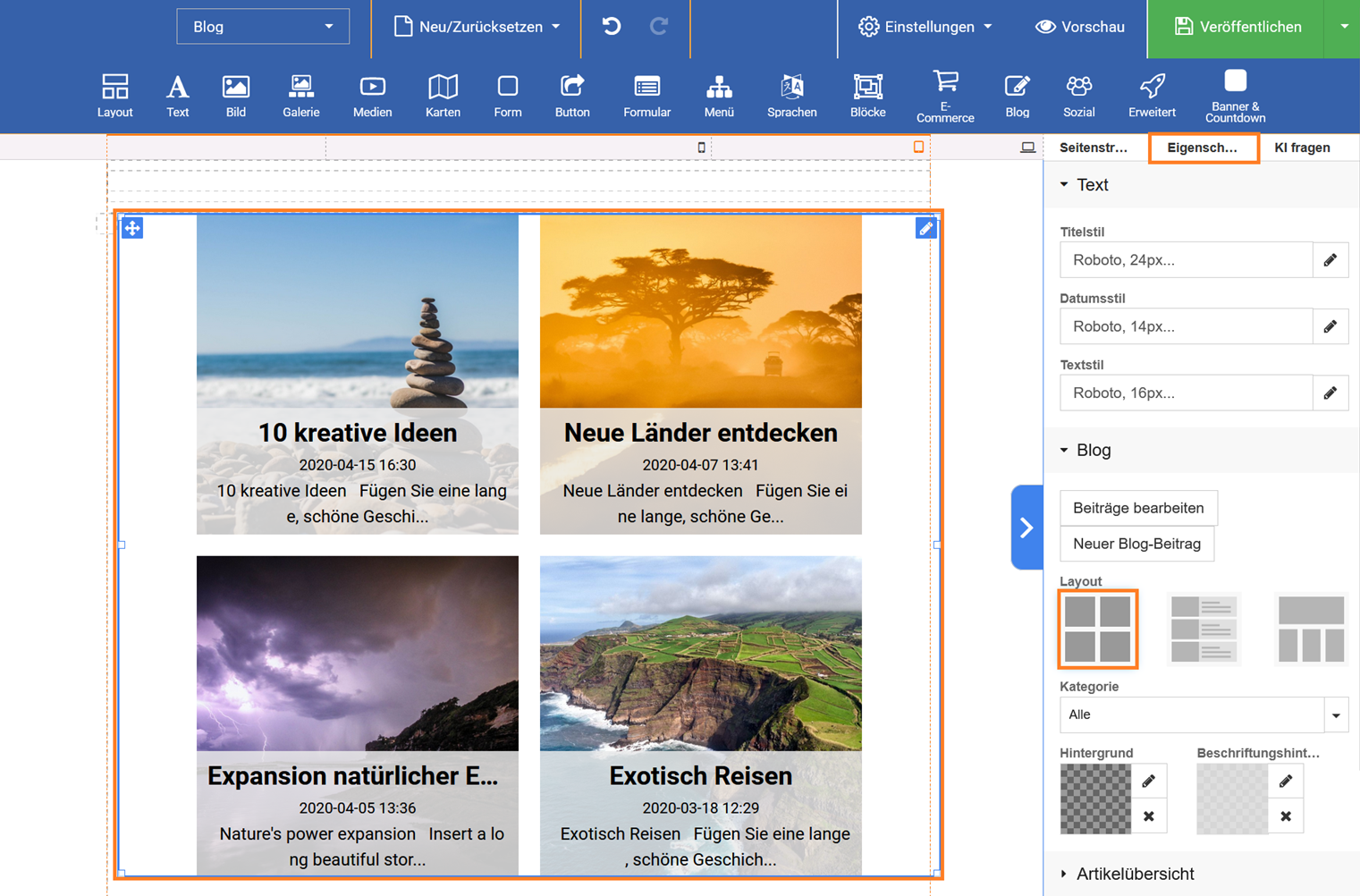Select the Sprachen languages tool
The width and height of the screenshot is (1360, 896).
[x=791, y=96]
